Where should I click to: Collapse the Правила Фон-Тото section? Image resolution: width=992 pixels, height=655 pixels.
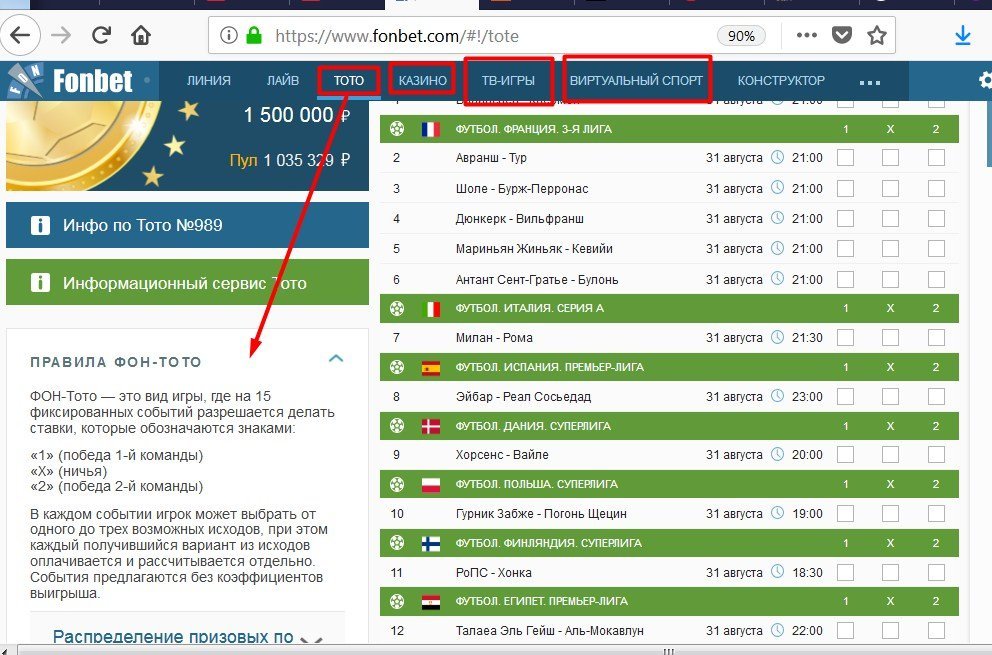tap(336, 359)
